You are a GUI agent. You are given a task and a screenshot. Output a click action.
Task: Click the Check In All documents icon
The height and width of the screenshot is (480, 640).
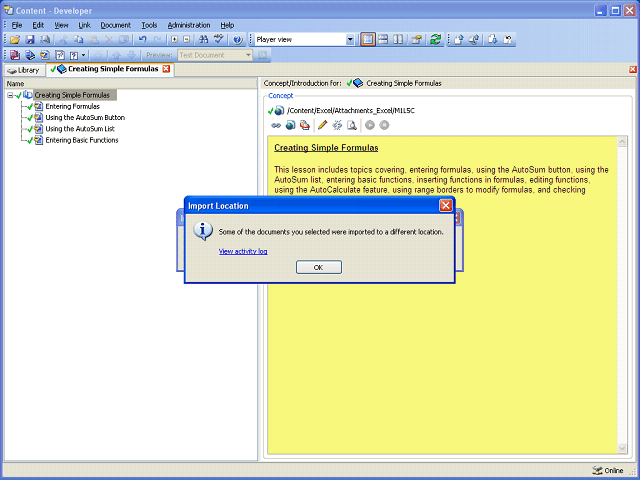click(474, 40)
